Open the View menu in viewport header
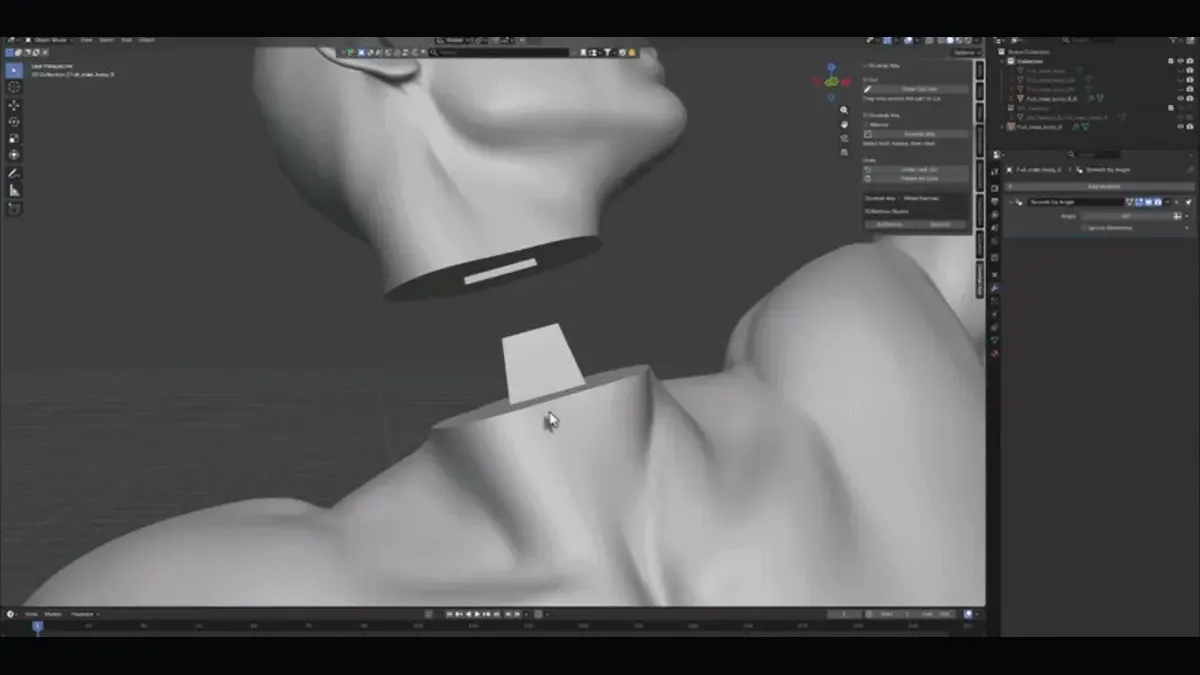The height and width of the screenshot is (675, 1200). pyautogui.click(x=87, y=40)
